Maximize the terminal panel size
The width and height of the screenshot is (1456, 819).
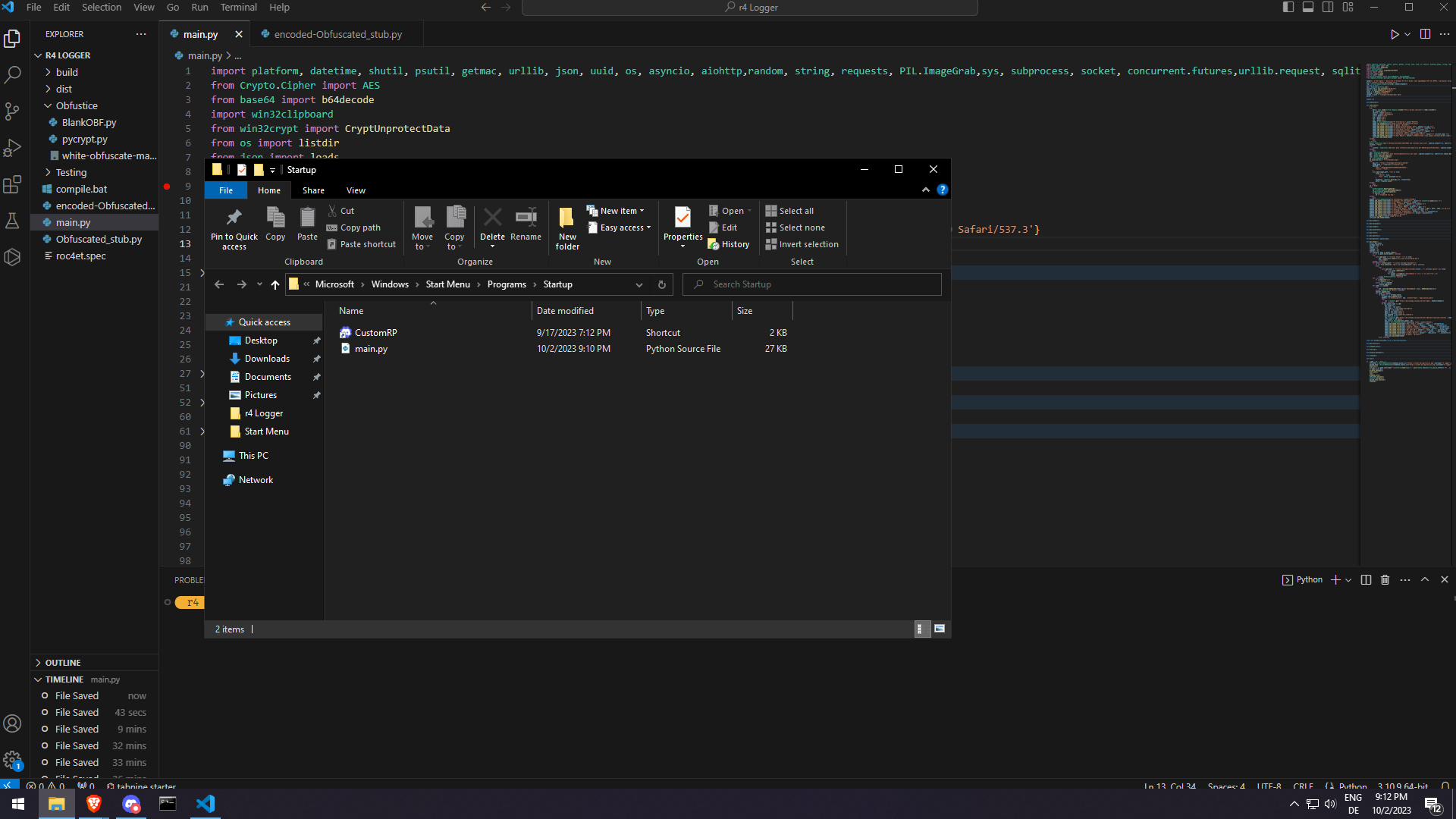click(x=1425, y=580)
